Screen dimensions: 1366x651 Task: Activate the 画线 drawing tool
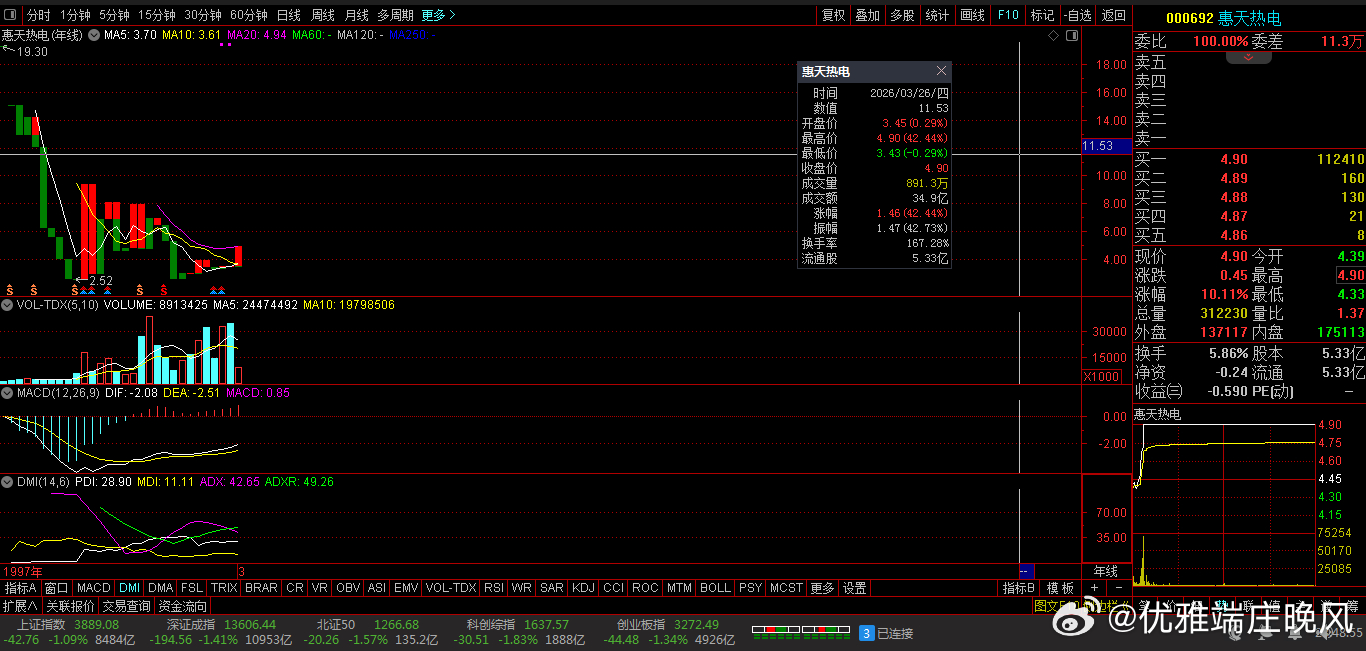pyautogui.click(x=972, y=15)
